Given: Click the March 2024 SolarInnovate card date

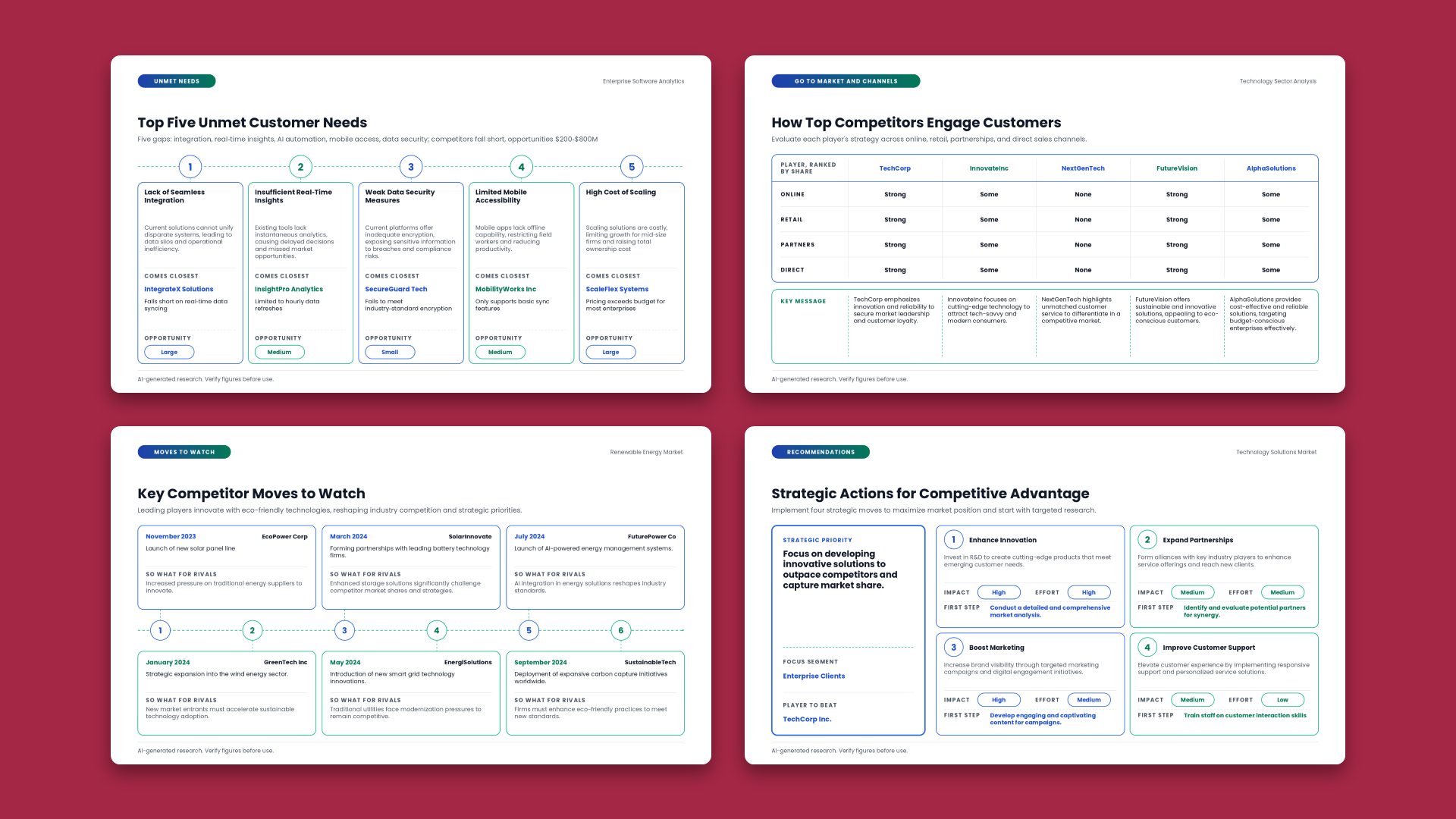Looking at the screenshot, I should pos(348,536).
